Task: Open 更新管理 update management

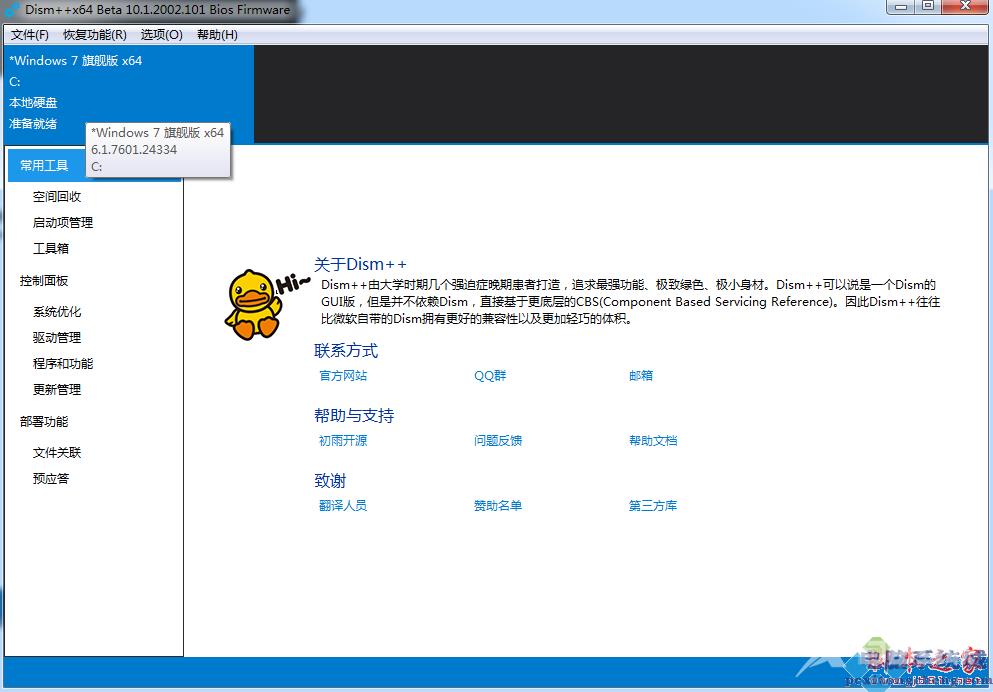Action: pos(56,389)
